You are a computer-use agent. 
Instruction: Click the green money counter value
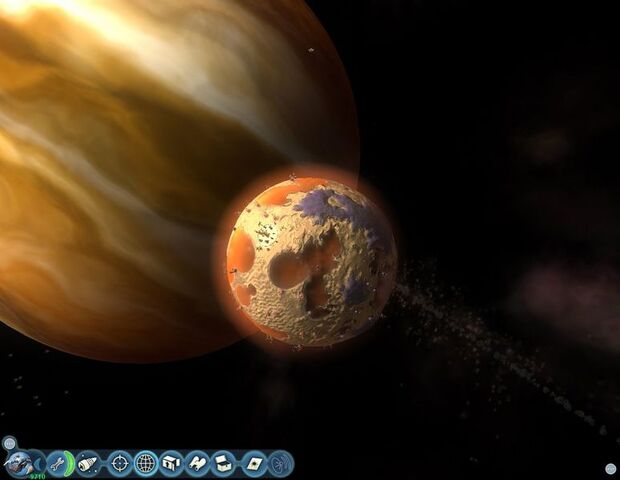pos(38,476)
